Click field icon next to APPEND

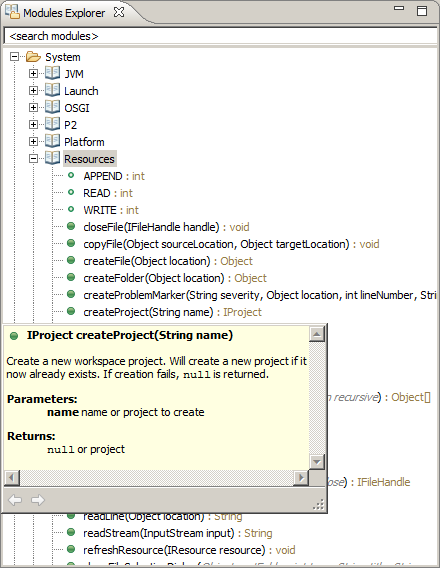click(71, 176)
